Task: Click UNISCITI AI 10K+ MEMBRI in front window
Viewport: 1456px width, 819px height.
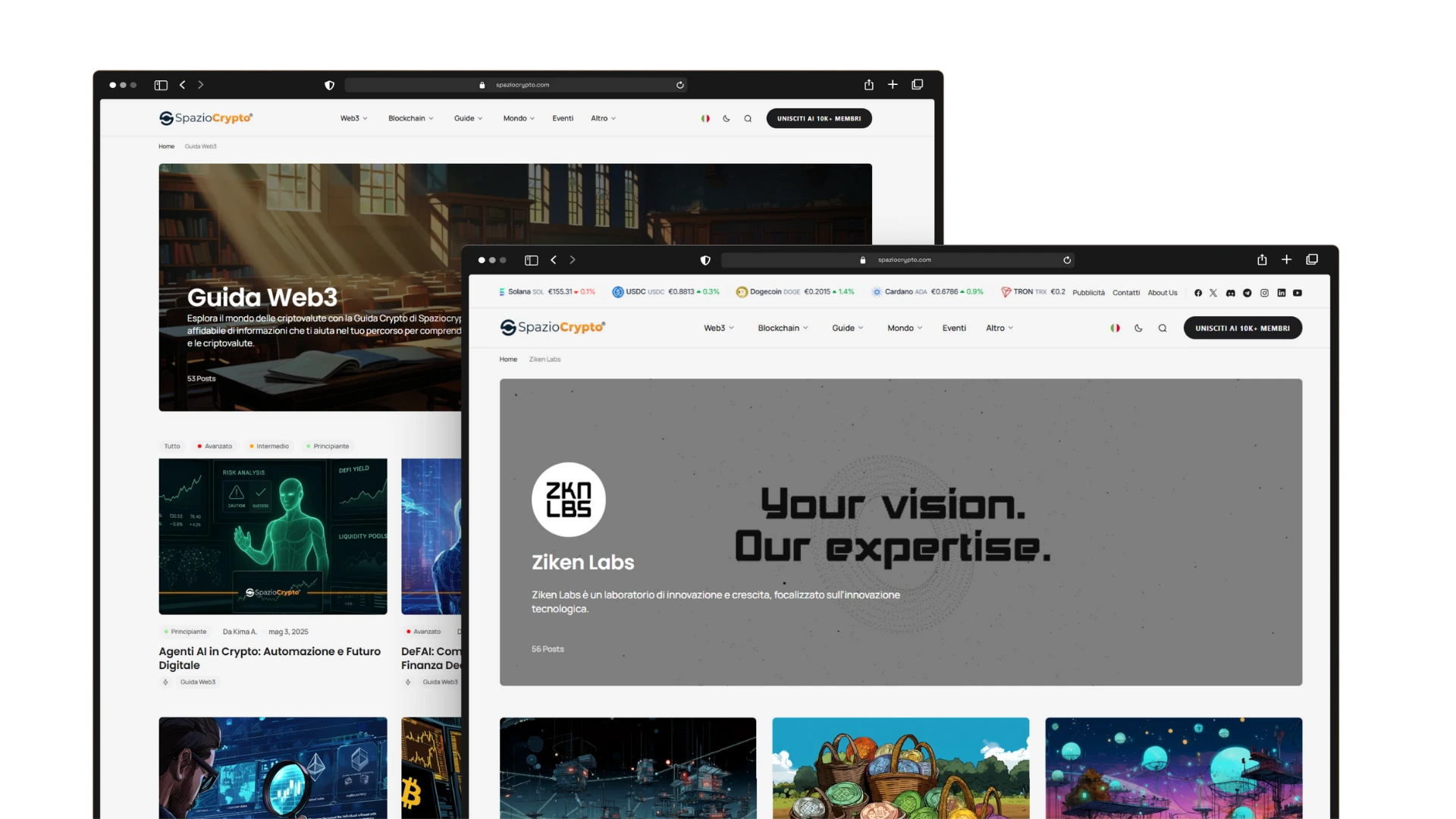Action: click(1242, 328)
